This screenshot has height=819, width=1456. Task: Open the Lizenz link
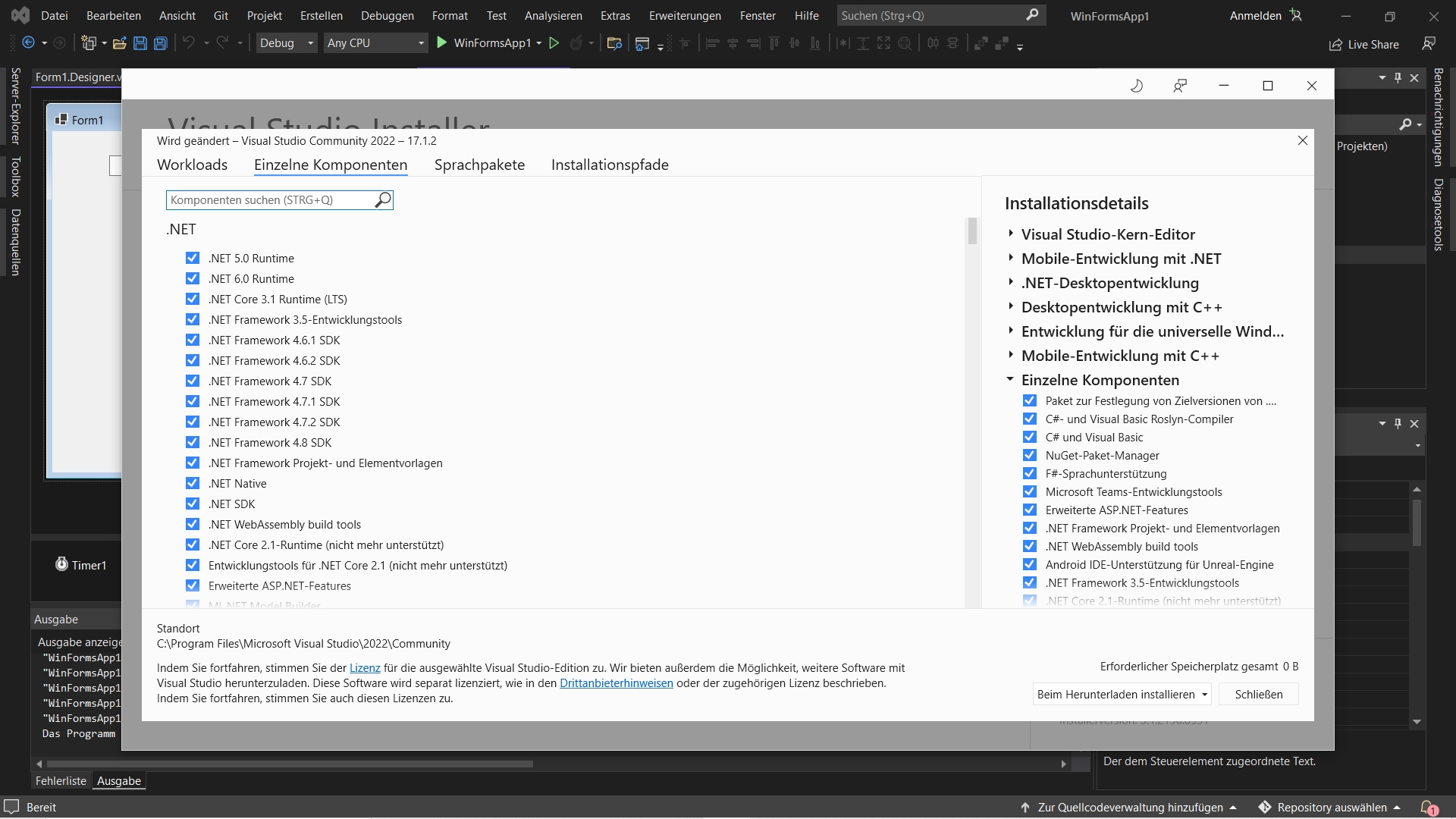[x=365, y=668]
